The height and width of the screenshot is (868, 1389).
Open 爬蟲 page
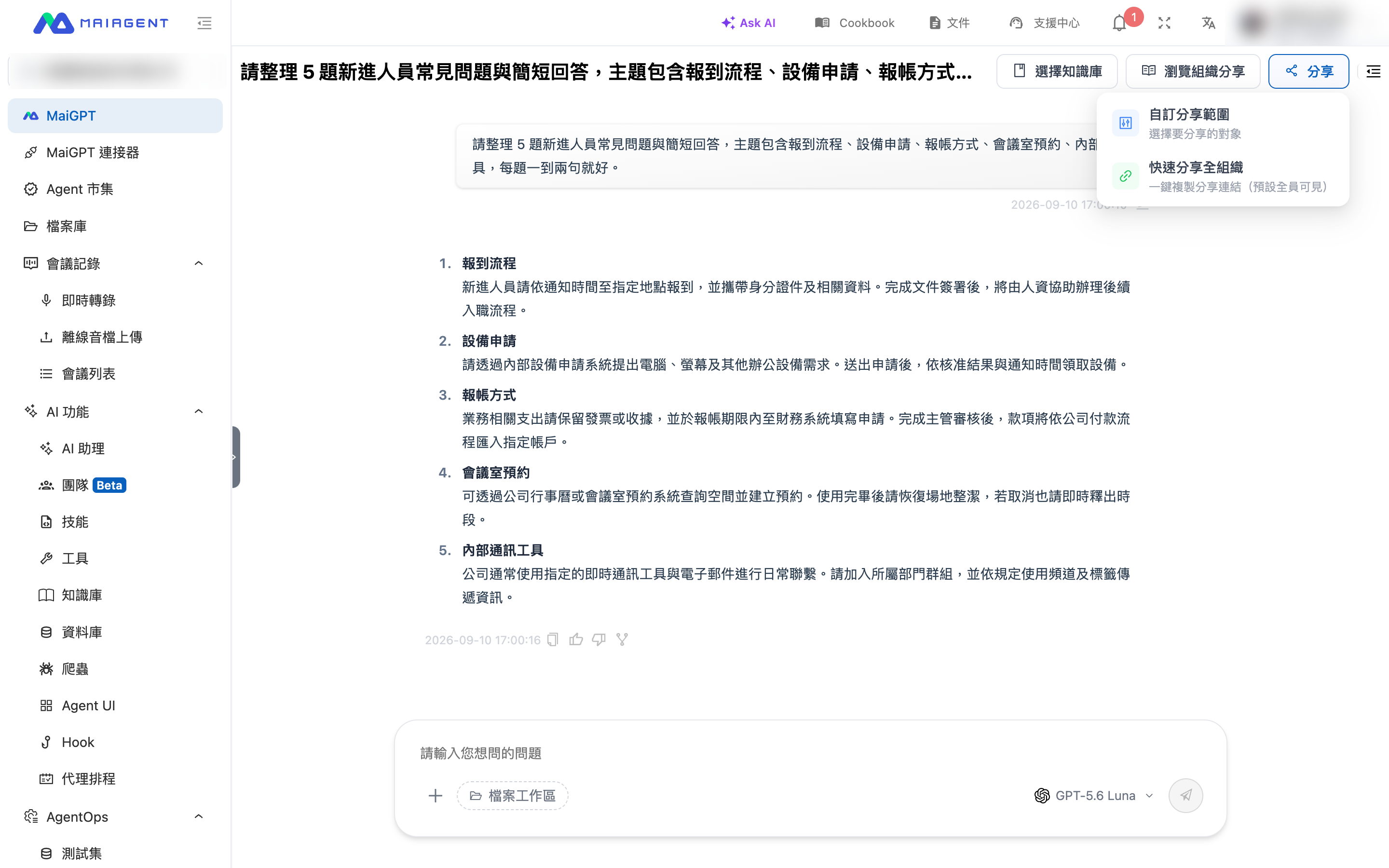pos(115,669)
